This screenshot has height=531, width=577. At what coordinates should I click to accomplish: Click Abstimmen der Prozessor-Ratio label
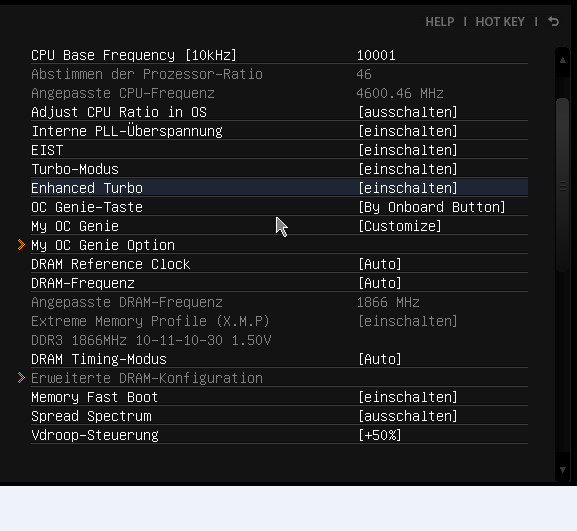[x=147, y=74]
